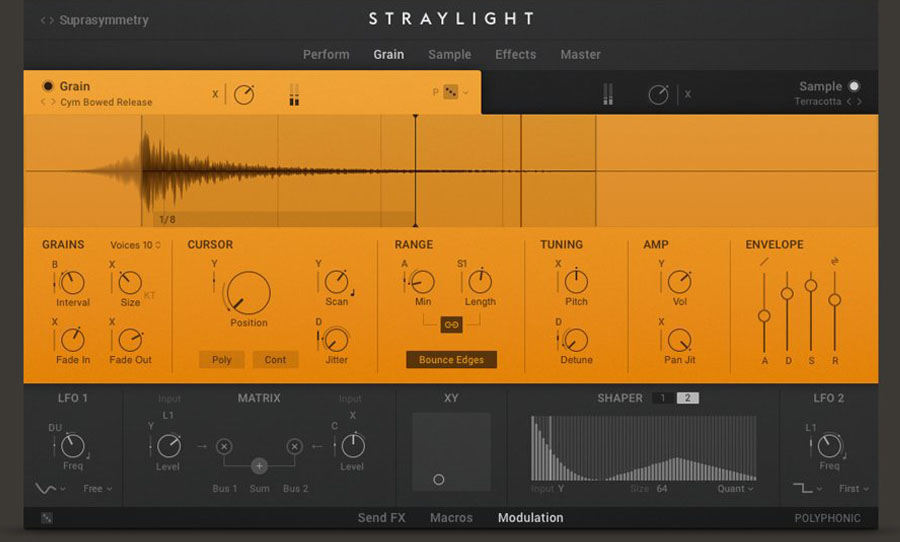Click the POLYPHONIC mode label

pyautogui.click(x=827, y=518)
